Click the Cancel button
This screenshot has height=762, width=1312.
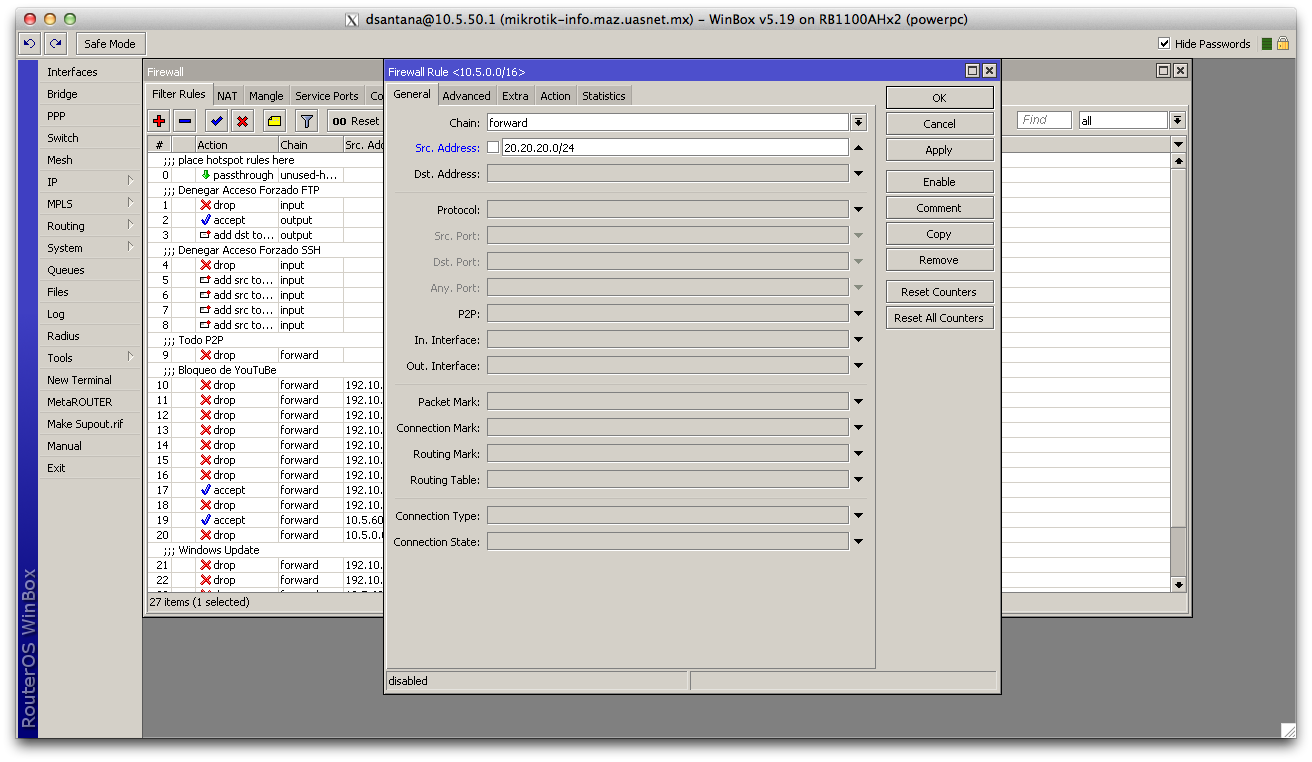pyautogui.click(x=939, y=124)
